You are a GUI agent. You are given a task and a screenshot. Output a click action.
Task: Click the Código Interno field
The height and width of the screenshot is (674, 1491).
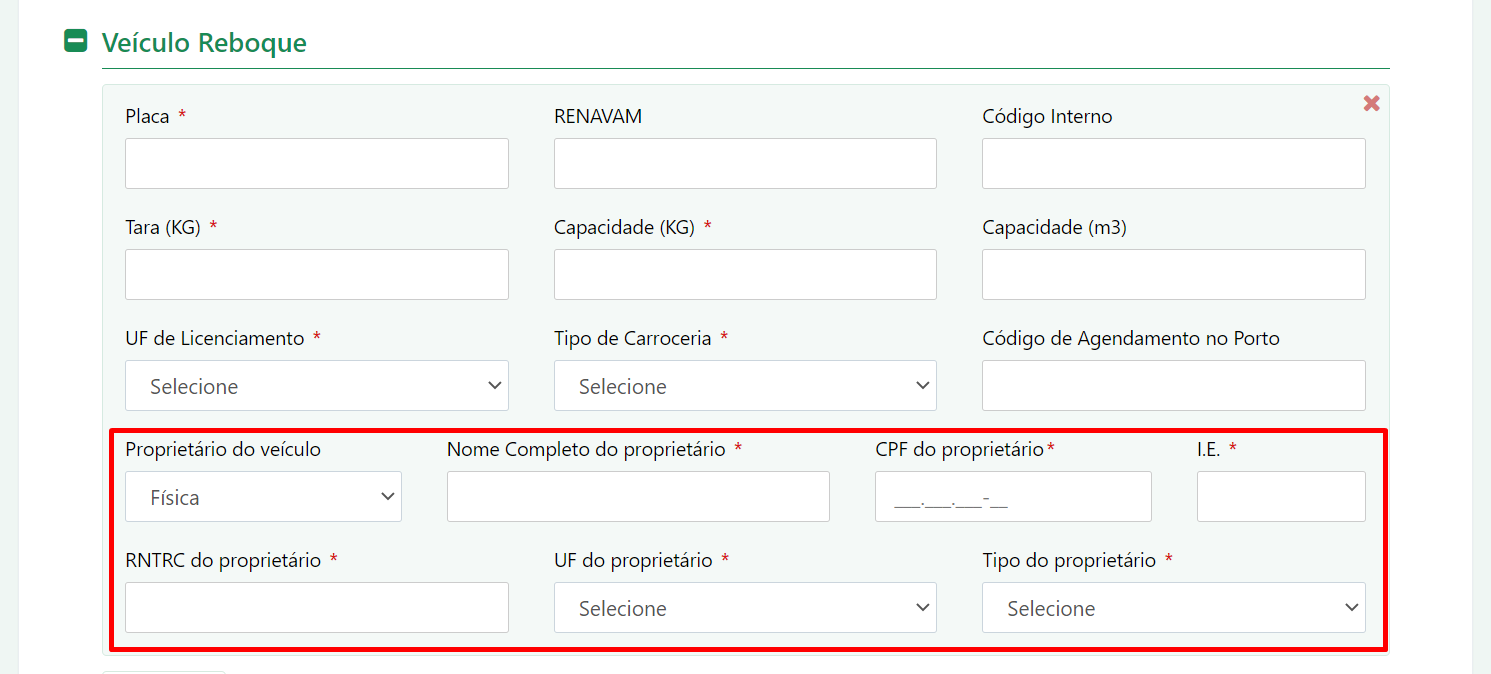[x=1174, y=163]
